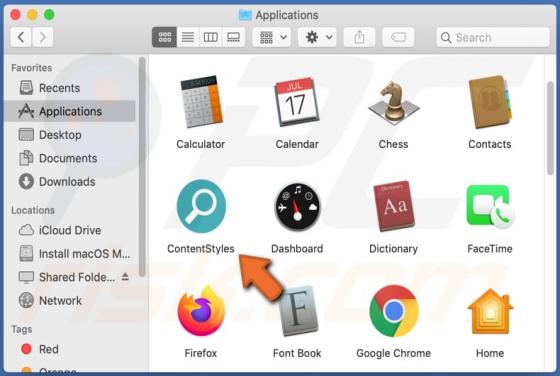The width and height of the screenshot is (560, 376).
Task: Select the Font Book app icon
Action: pyautogui.click(x=299, y=311)
